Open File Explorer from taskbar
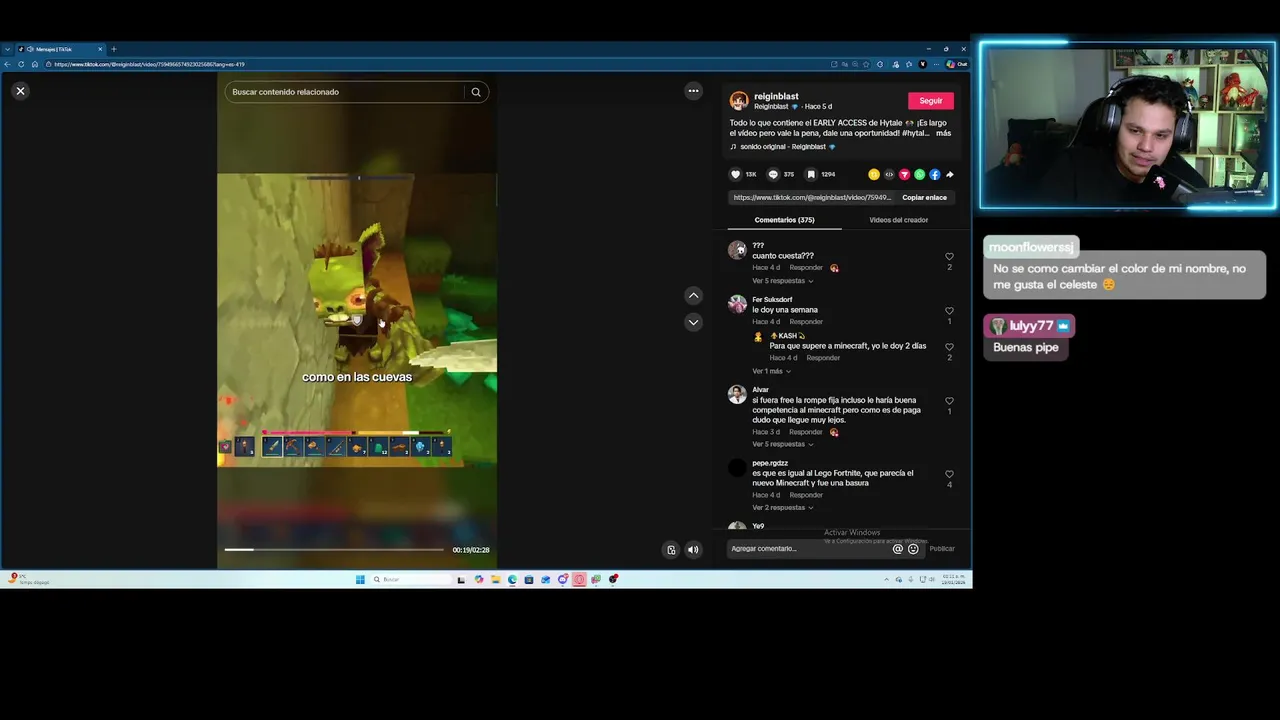This screenshot has height=720, width=1280. 495,579
